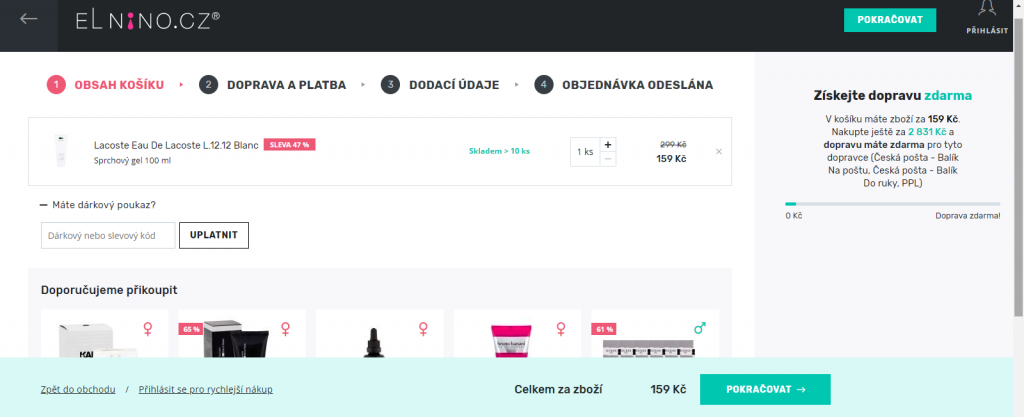Viewport: 1024px width, 417px height.
Task: Click the Skladem > 10 ks text
Action: (x=499, y=151)
